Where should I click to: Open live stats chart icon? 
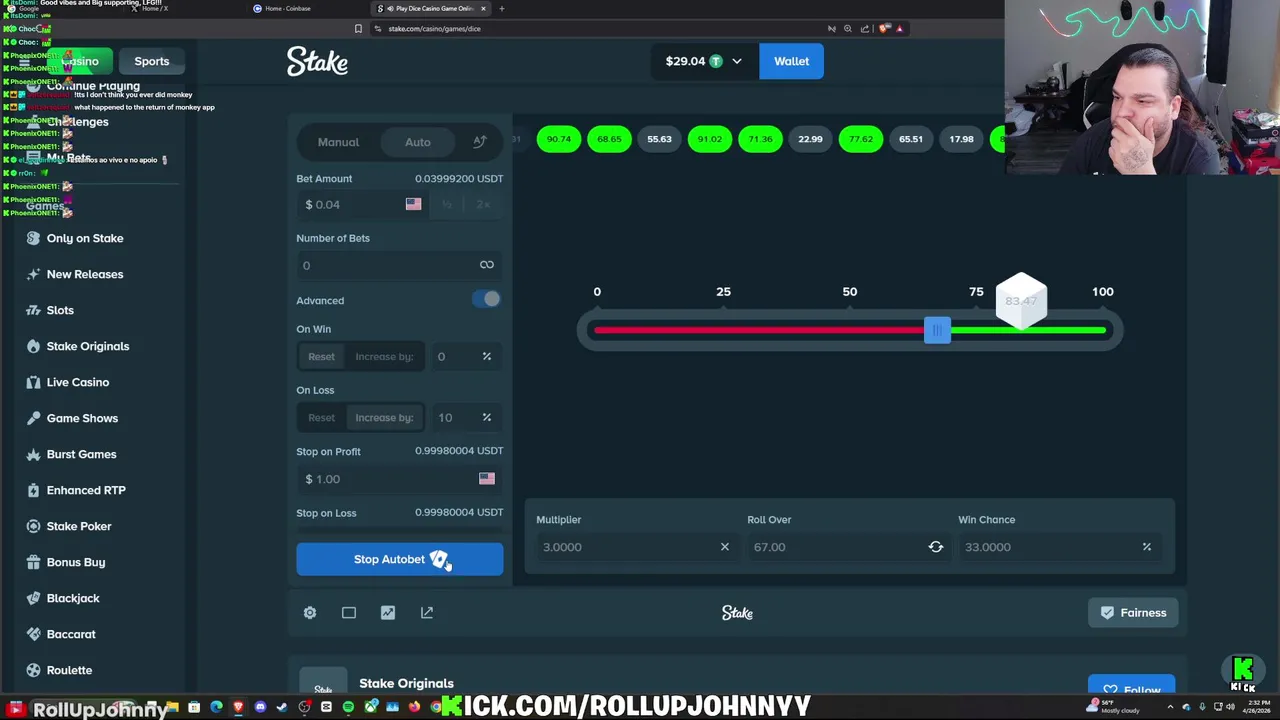(388, 612)
